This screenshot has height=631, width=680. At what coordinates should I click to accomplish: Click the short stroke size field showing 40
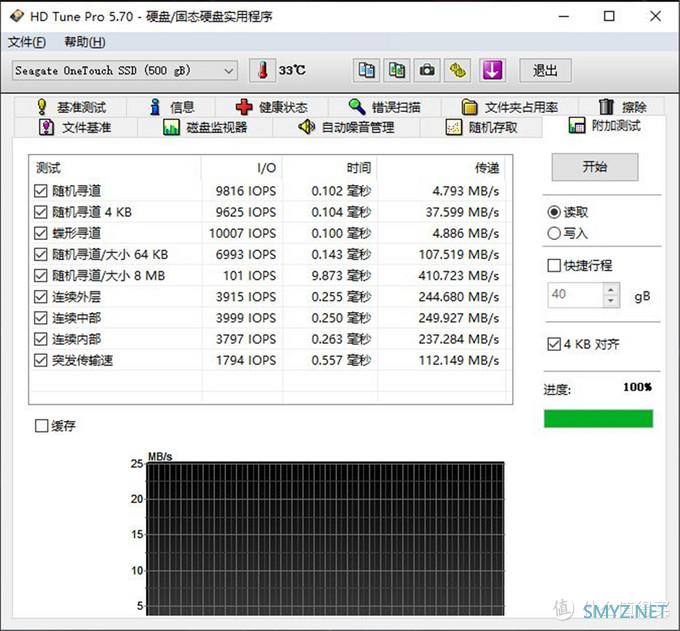(x=575, y=295)
